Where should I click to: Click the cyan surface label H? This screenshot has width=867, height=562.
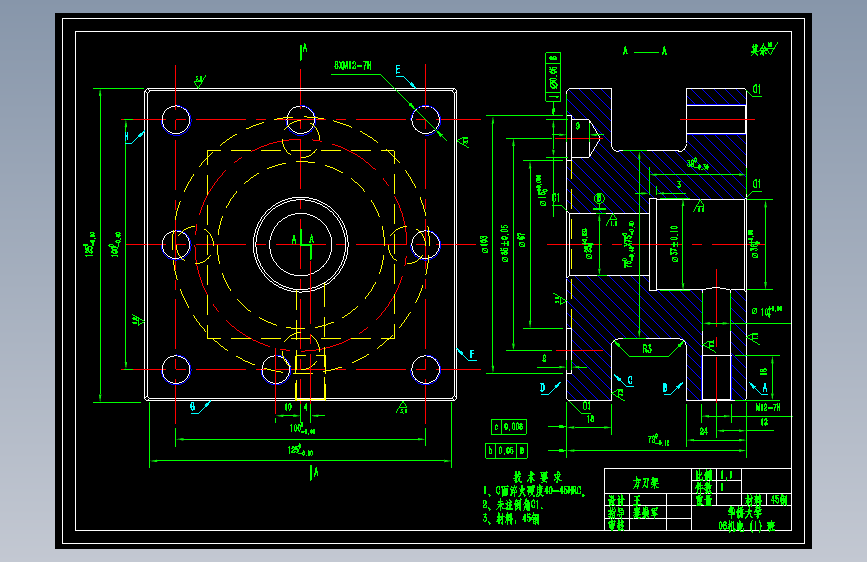[127, 136]
